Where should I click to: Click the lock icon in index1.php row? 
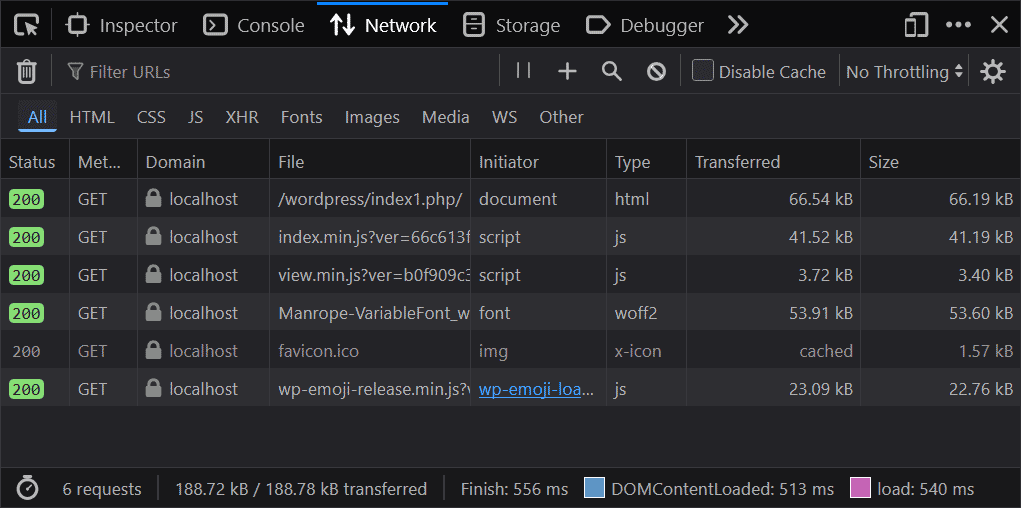[154, 198]
